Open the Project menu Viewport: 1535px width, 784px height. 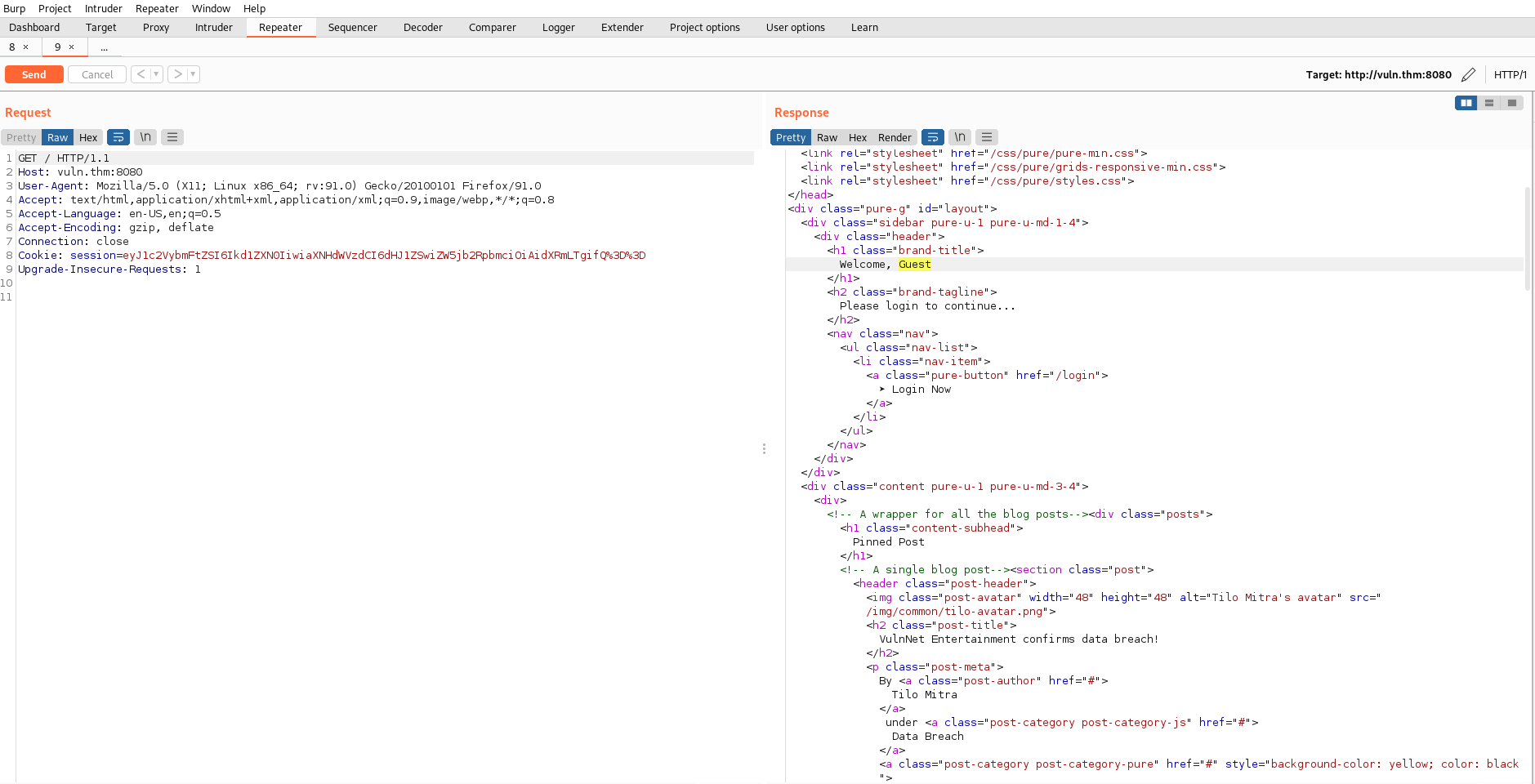pyautogui.click(x=55, y=8)
